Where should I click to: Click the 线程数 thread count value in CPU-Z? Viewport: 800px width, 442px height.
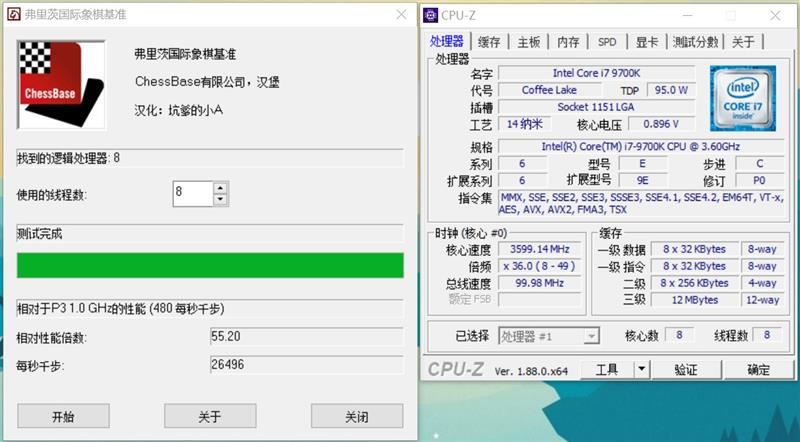766,335
